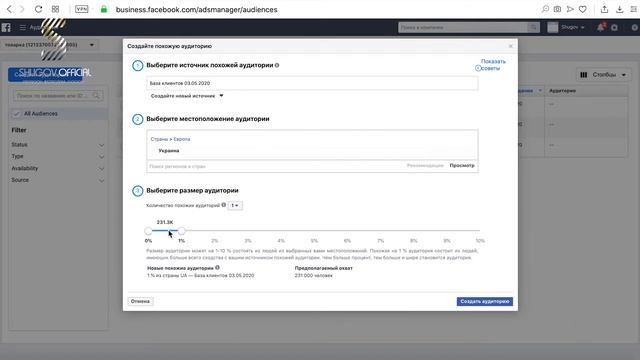640x360 pixels.
Task: Click the Просмотр link
Action: (x=462, y=166)
